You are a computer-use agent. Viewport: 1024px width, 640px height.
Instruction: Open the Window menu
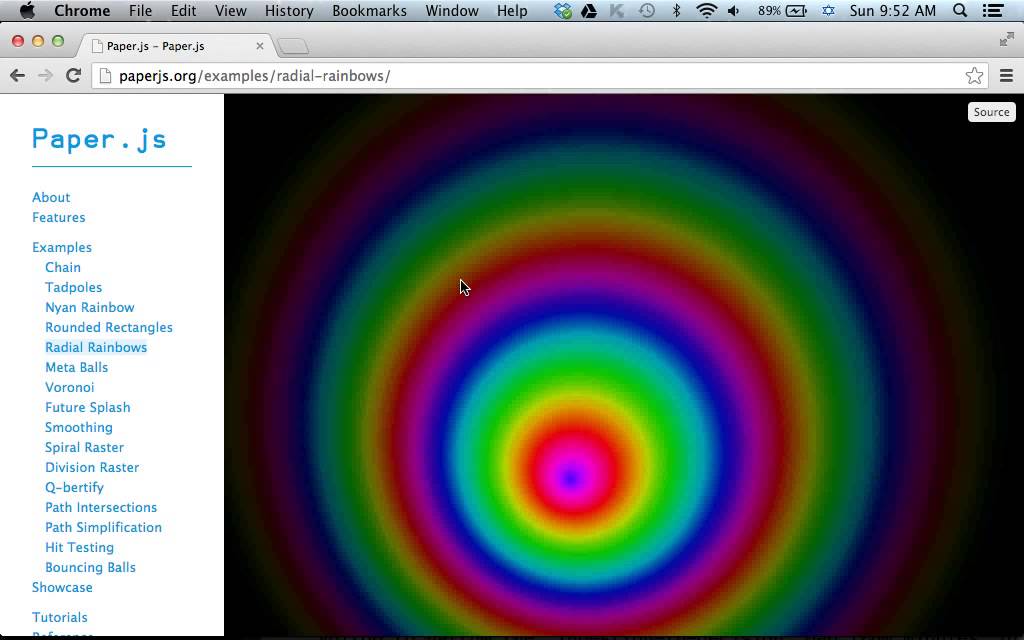coord(452,10)
